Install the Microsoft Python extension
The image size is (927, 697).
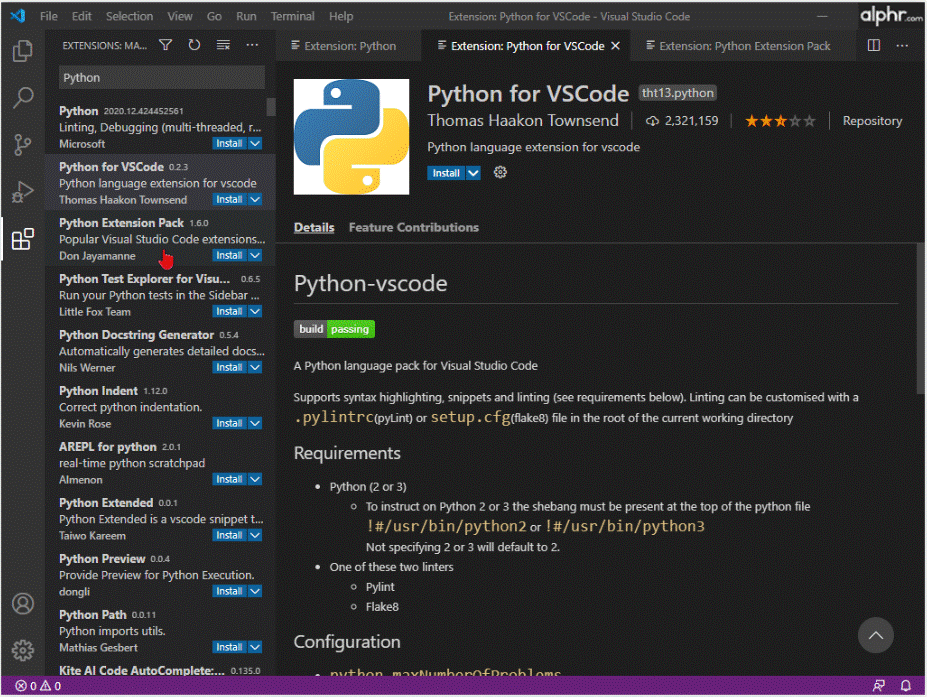229,144
